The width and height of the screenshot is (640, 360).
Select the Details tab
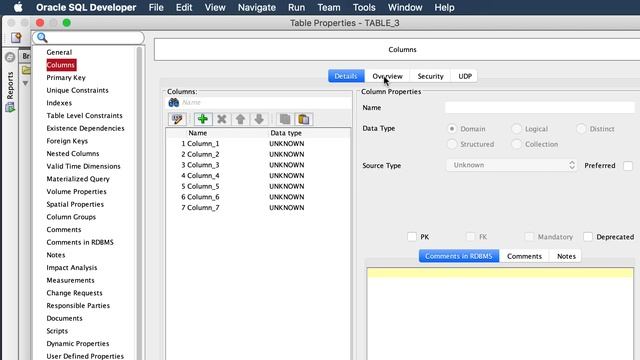pos(346,76)
